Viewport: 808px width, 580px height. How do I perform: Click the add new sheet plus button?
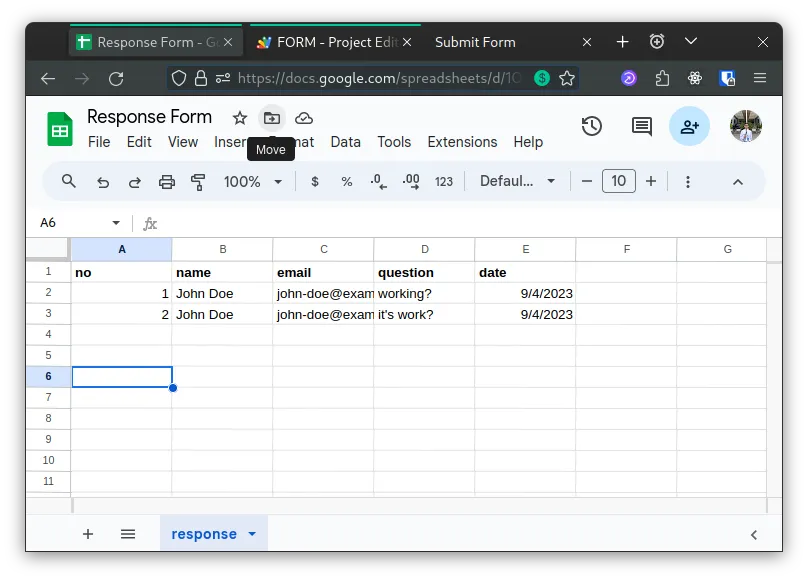pyautogui.click(x=88, y=534)
